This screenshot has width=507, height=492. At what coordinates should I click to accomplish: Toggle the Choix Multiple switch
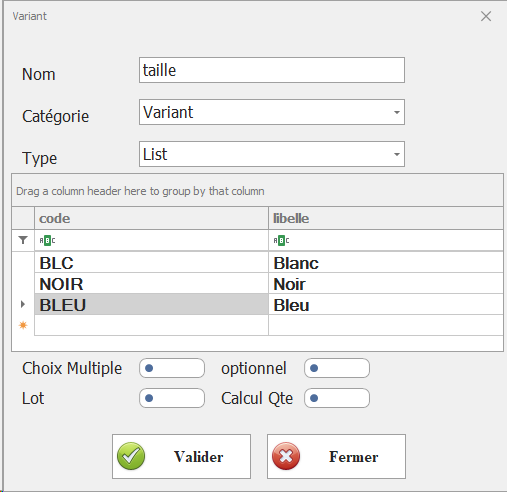[172, 368]
